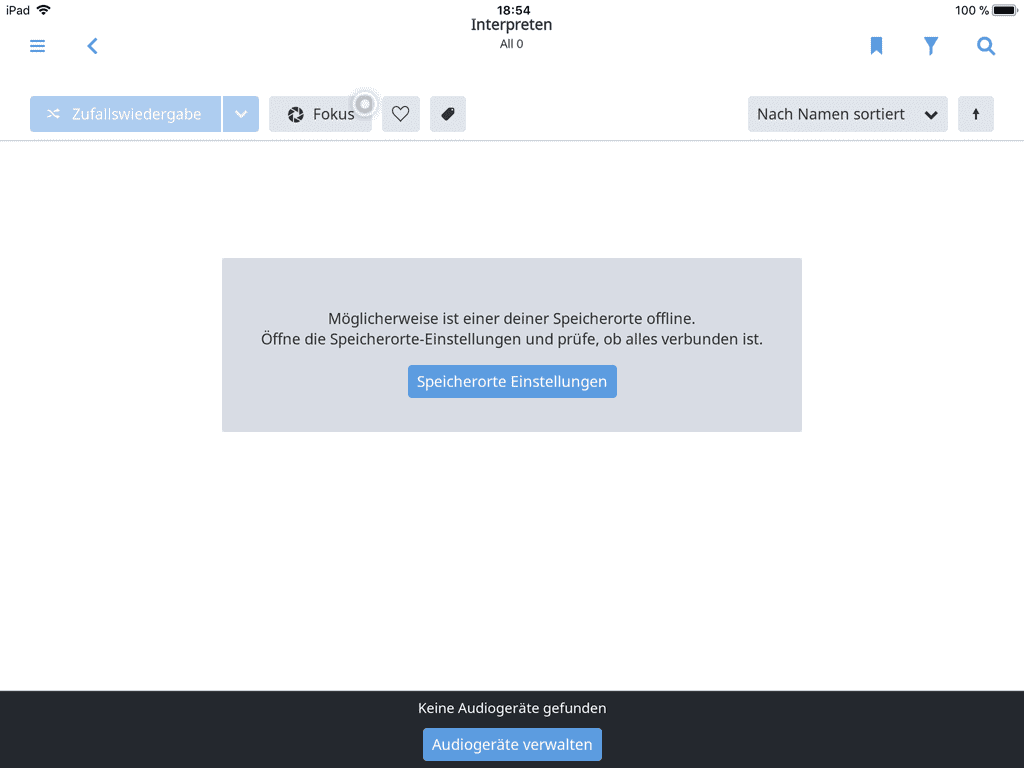This screenshot has height=768, width=1024.
Task: Tap the 18:54 clock in the status bar
Action: [513, 10]
